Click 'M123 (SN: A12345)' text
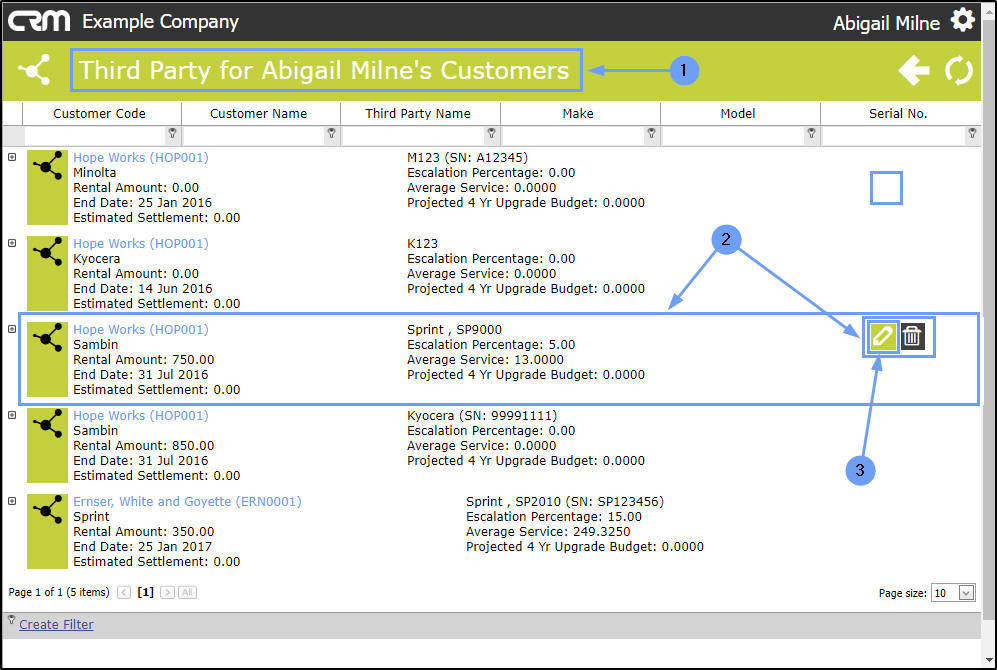This screenshot has height=670, width=997. (467, 157)
